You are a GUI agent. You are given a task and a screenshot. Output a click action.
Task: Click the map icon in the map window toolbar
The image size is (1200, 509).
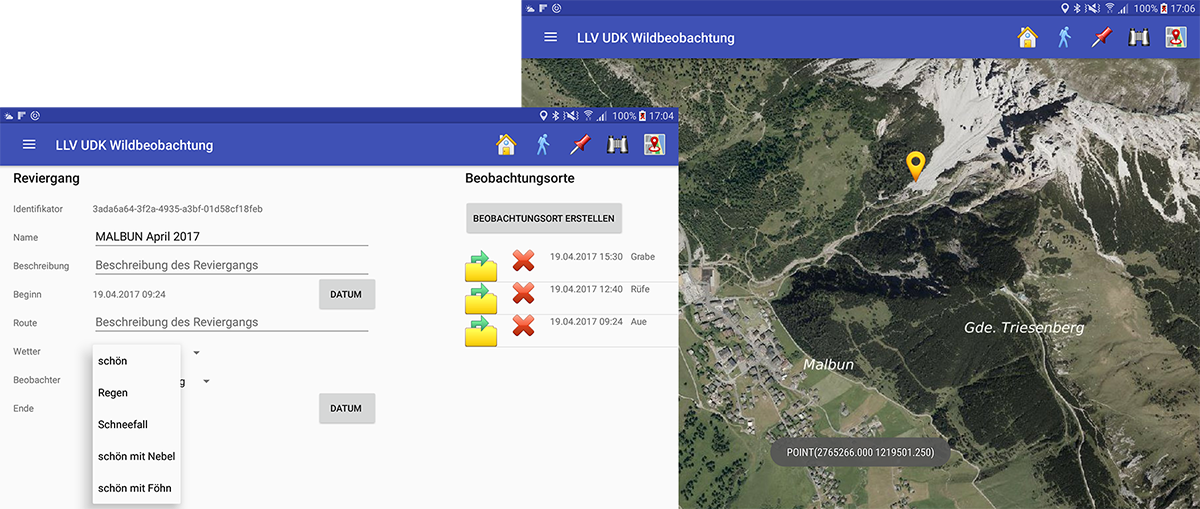1176,37
